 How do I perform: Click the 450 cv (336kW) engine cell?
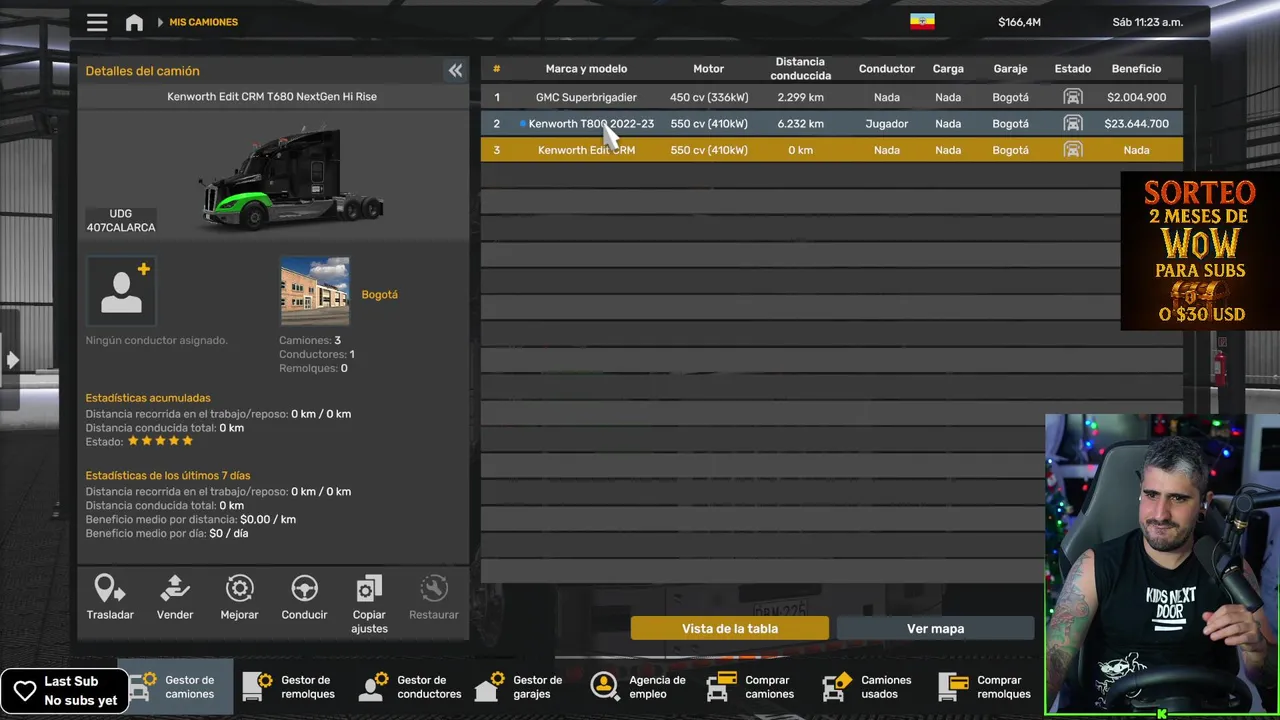click(x=708, y=97)
